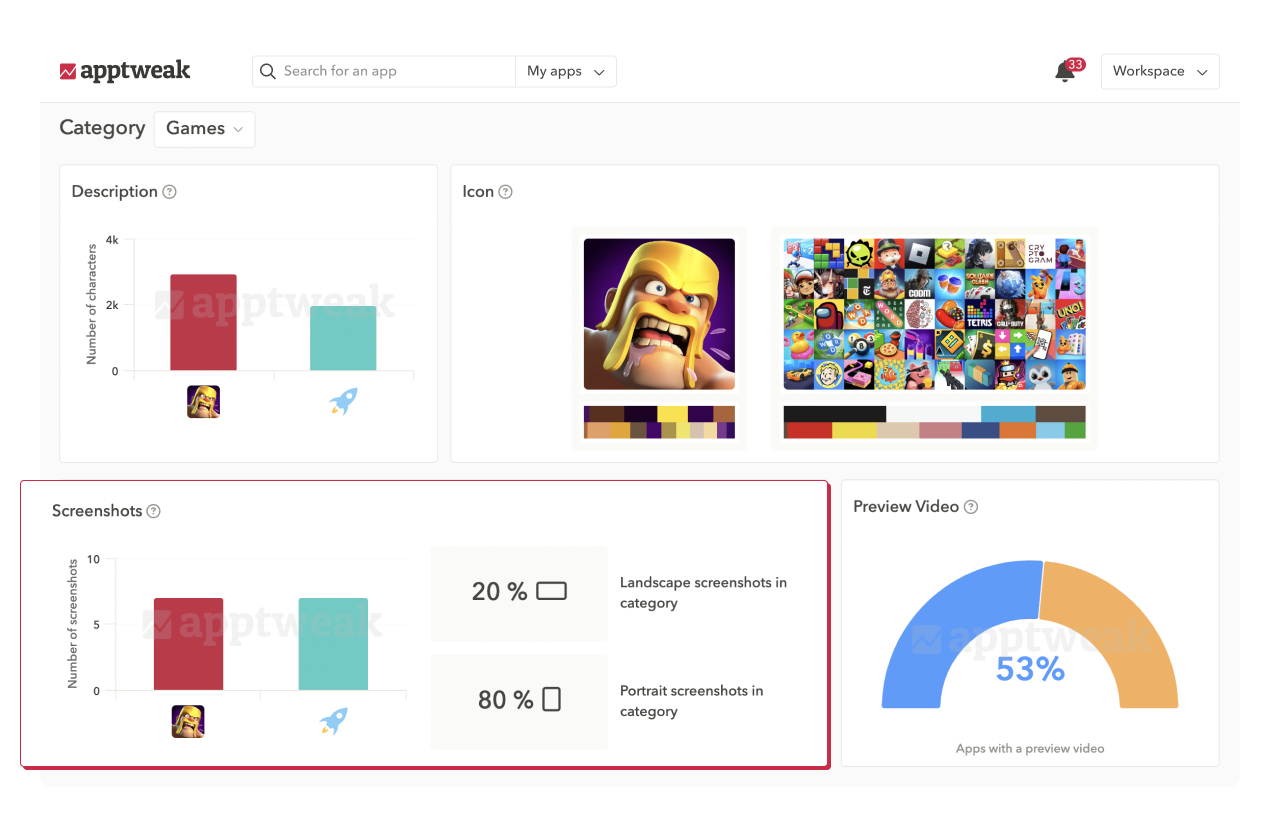Screen dimensions: 1280x827
Task: Select rocket icon under Screenshots chart
Action: 333,721
